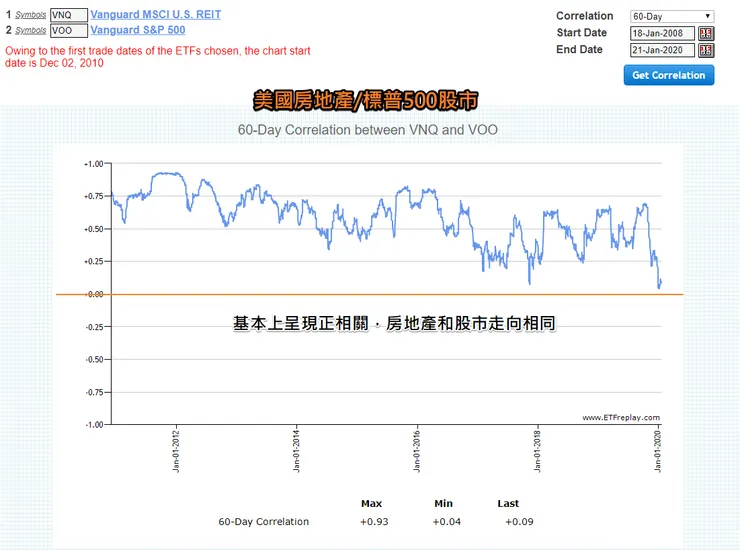Click the Get Correlation button
740x550 pixels.
coord(669,76)
